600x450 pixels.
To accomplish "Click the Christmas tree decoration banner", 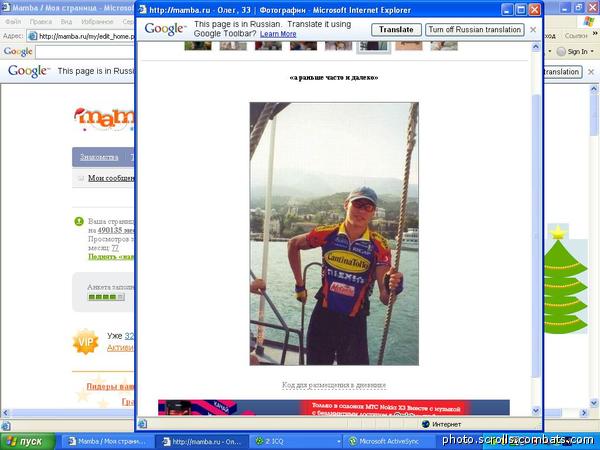I will point(566,279).
